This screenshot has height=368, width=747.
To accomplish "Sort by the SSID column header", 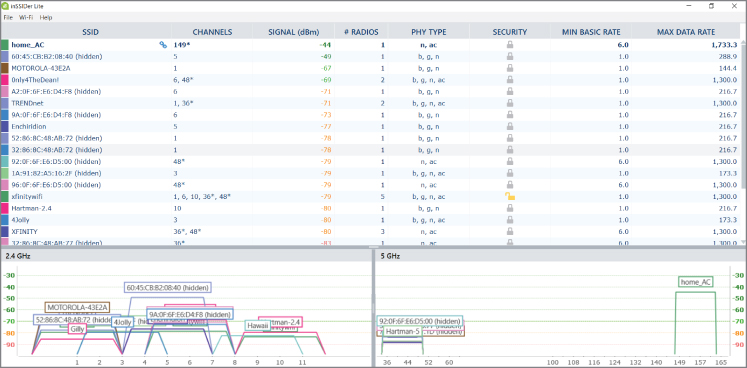I will 91,32.
